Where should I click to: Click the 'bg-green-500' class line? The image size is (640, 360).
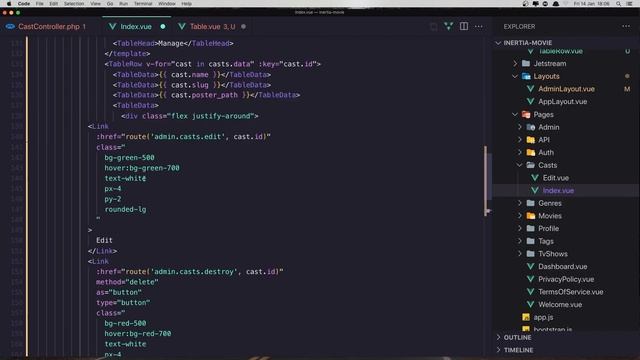point(129,158)
